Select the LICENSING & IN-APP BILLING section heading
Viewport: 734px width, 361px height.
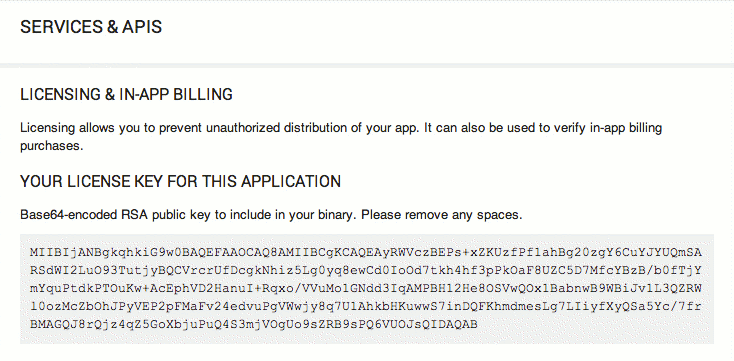click(x=126, y=95)
